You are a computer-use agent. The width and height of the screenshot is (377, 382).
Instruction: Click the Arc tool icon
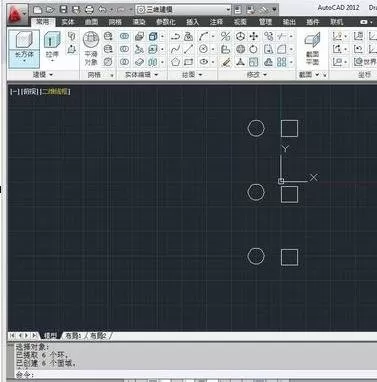tap(203, 36)
